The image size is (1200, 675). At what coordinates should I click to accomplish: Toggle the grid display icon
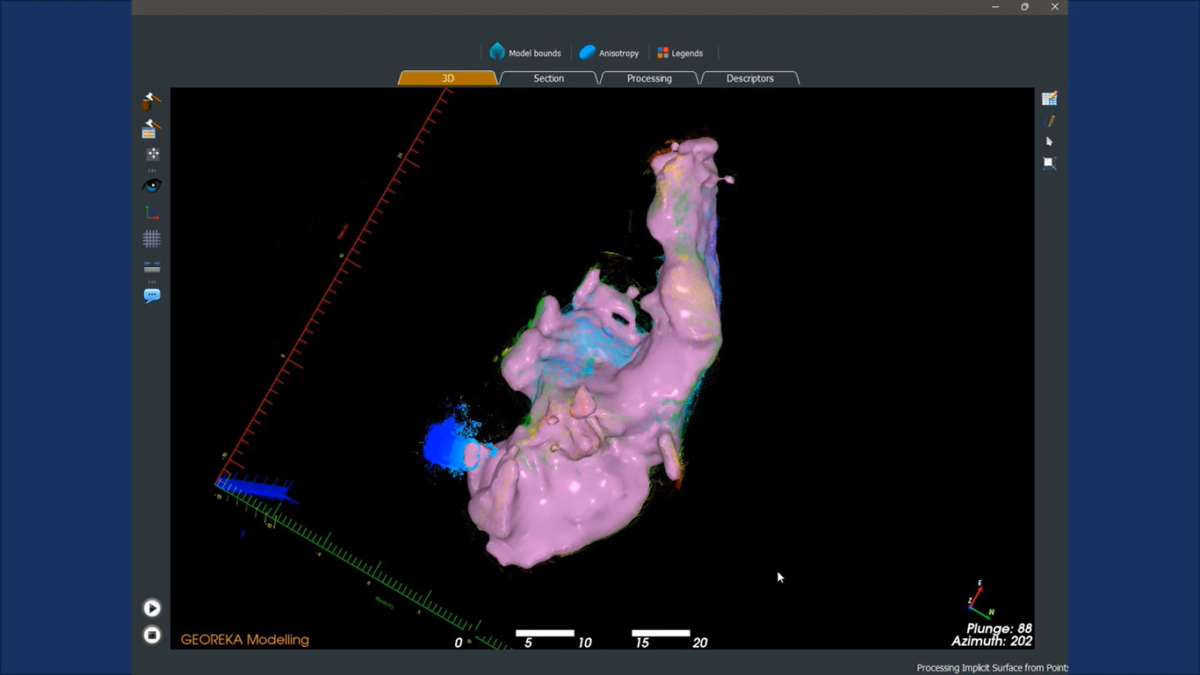click(152, 239)
